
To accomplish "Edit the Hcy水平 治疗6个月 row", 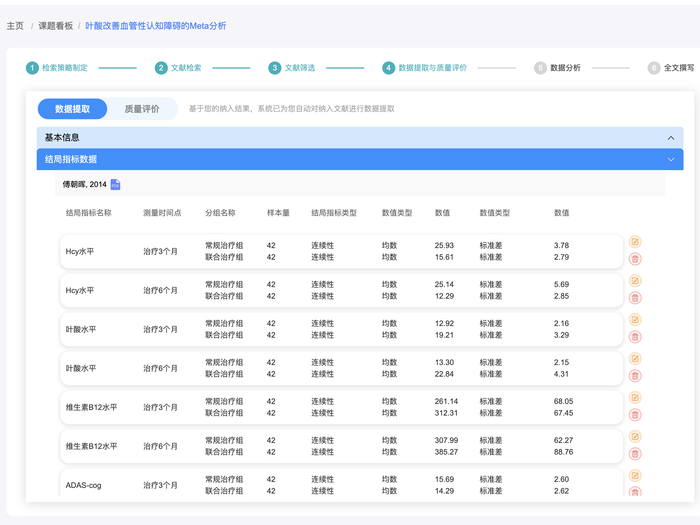I will pos(635,281).
